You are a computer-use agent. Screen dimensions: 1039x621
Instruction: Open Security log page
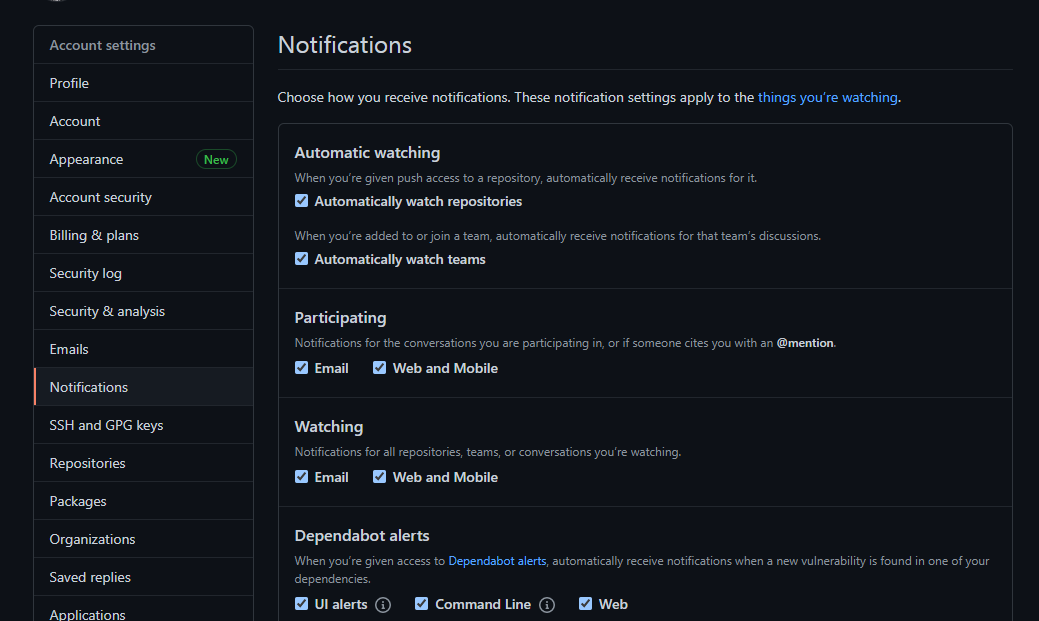click(x=143, y=273)
